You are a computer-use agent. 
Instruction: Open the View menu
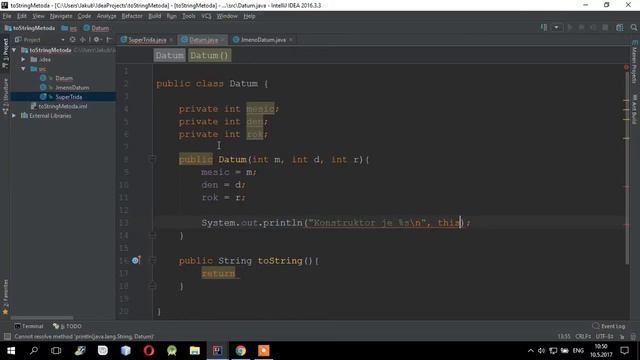(38, 16)
